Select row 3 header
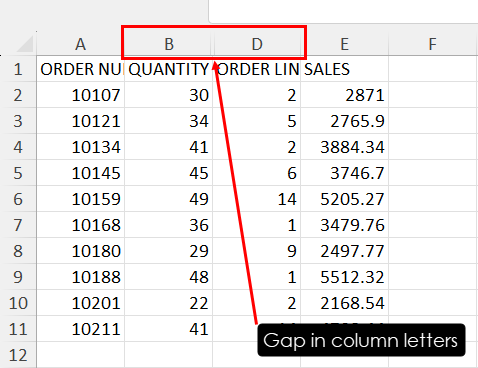The width and height of the screenshot is (478, 368). (18, 121)
